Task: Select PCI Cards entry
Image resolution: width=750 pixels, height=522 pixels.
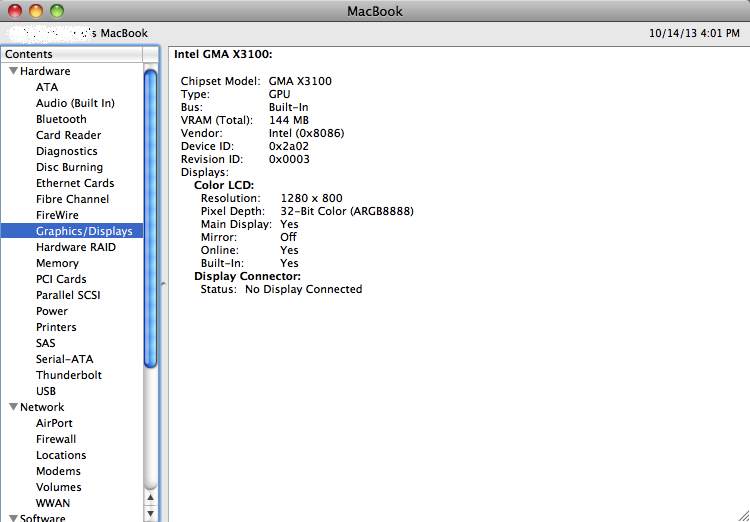Action: [x=61, y=279]
